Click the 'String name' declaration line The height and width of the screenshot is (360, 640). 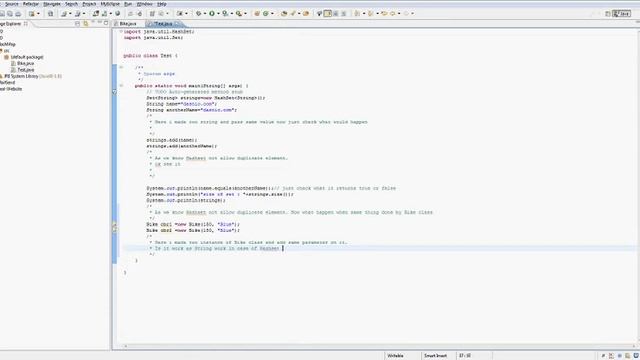coord(182,104)
